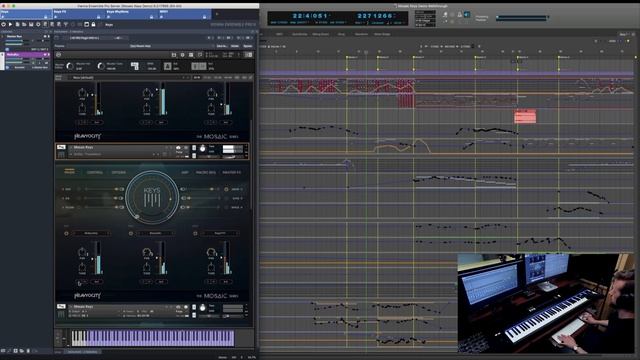Click the main counter display in the DAW
This screenshot has height=360, width=640.
click(311, 16)
